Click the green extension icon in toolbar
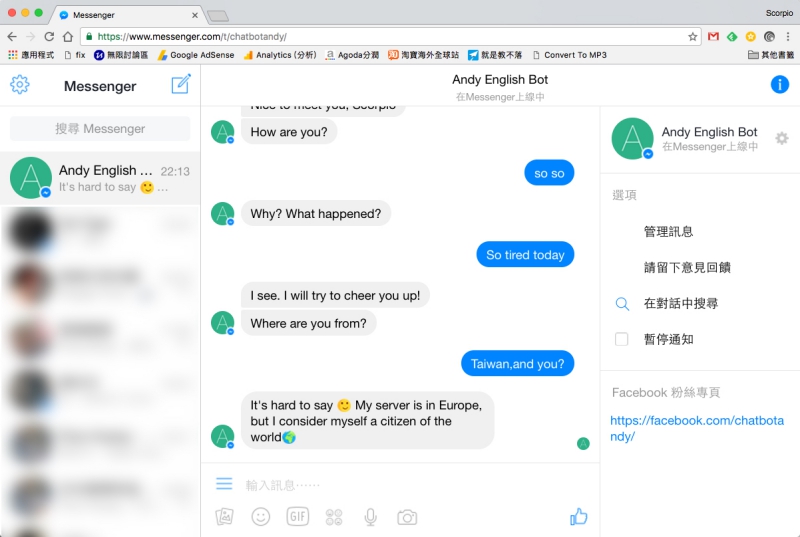 click(x=732, y=36)
